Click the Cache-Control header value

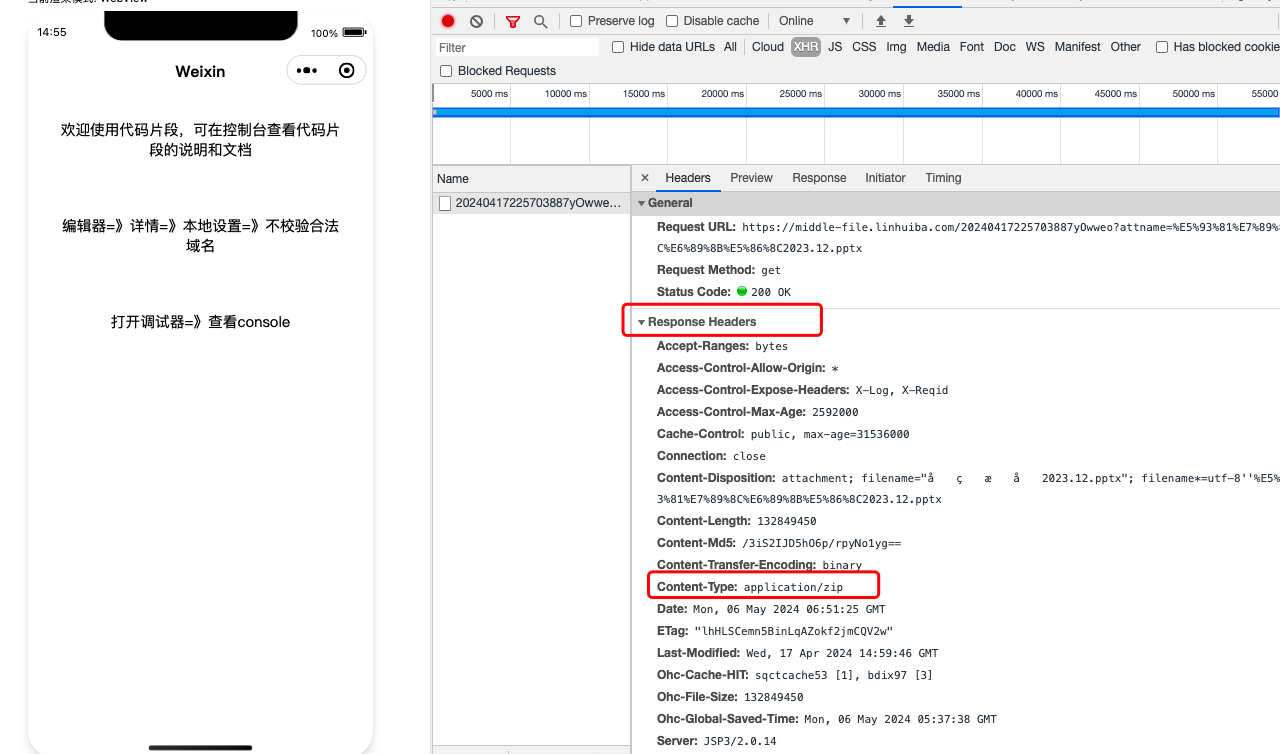click(x=829, y=434)
